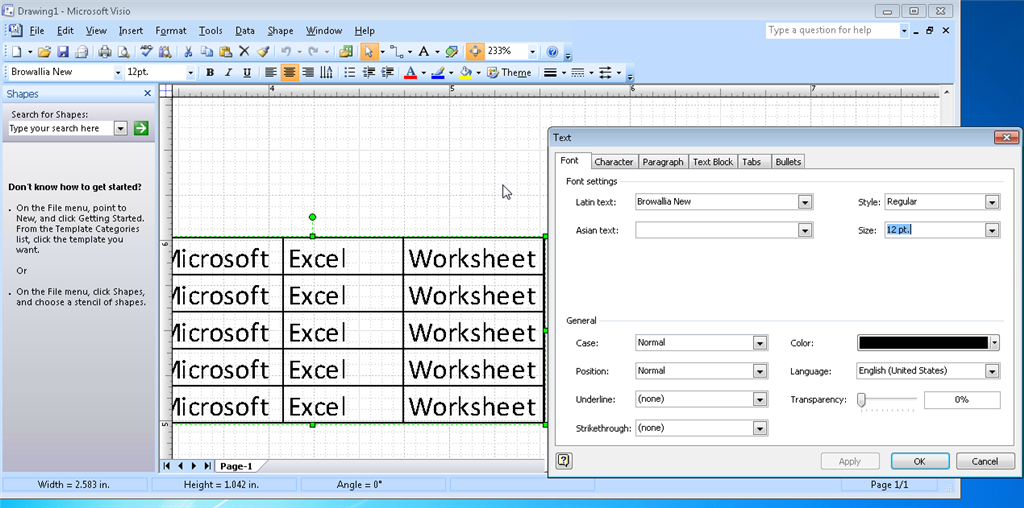Click the Search for Shapes input field
Screen dimensions: 1024x508
tap(61, 129)
